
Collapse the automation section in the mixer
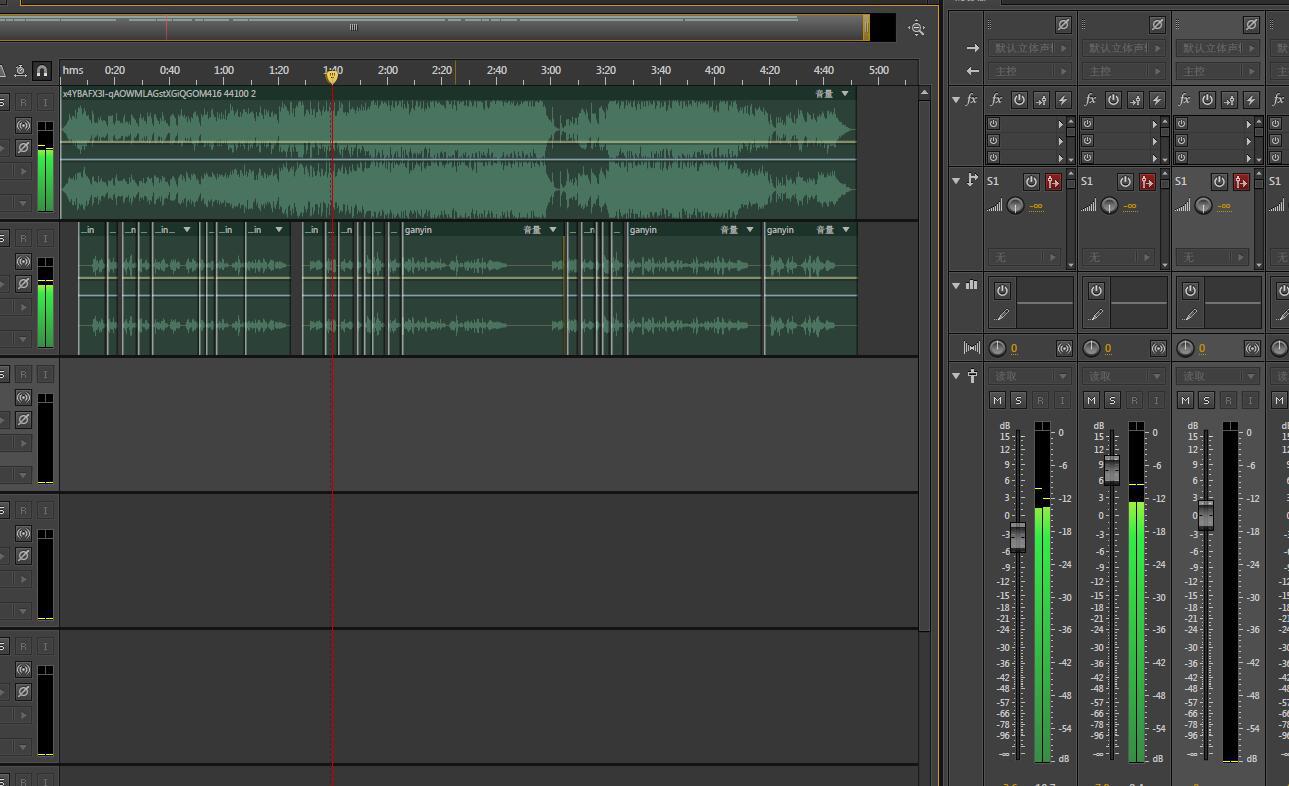click(x=956, y=376)
